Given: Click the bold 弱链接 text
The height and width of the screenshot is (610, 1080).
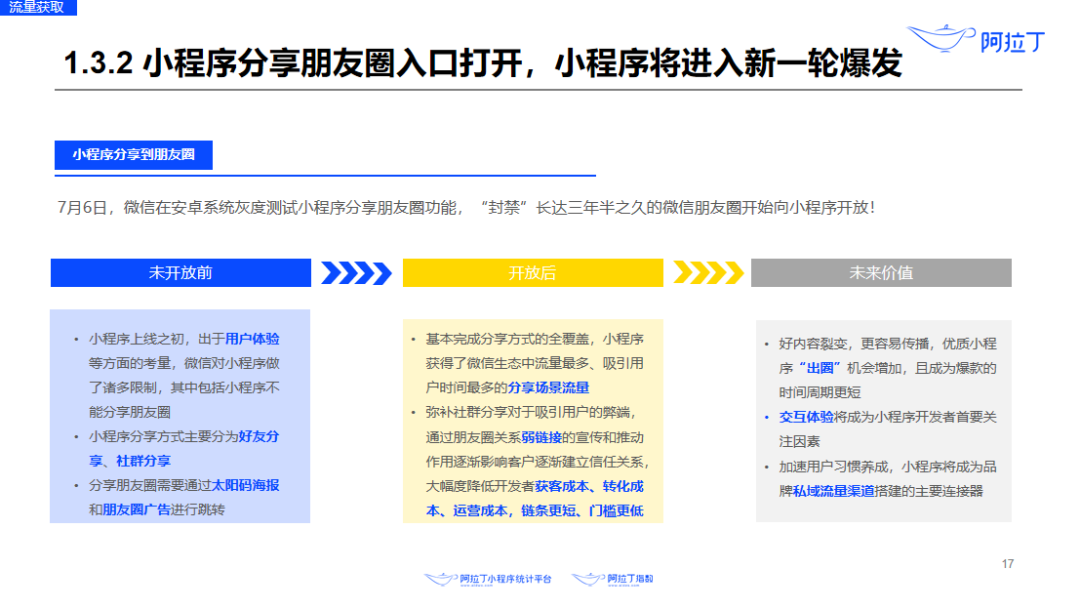Looking at the screenshot, I should [x=539, y=437].
